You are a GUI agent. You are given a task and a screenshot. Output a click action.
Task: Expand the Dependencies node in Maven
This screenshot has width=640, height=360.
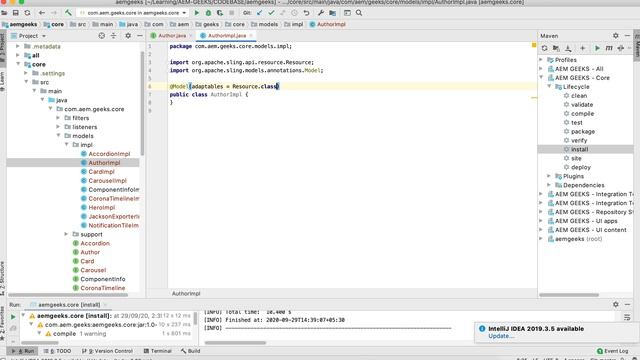coord(549,185)
